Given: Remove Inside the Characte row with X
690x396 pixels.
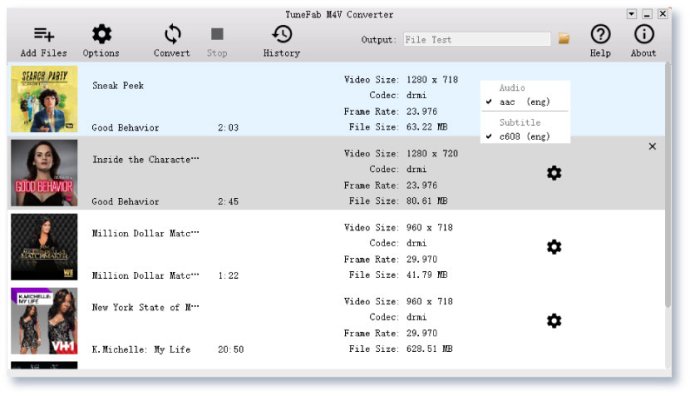Looking at the screenshot, I should coord(652,146).
